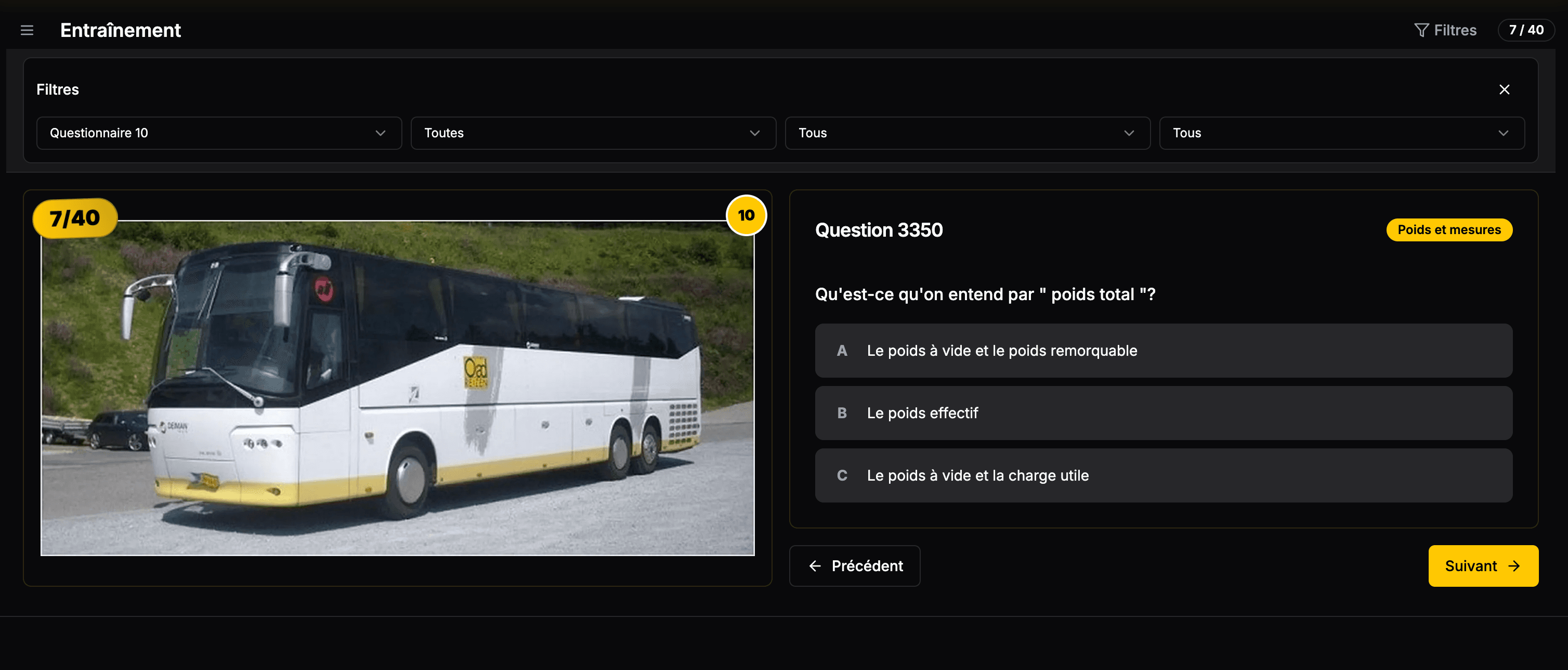Open the first Tous dropdown
Viewport: 1568px width, 670px height.
pos(967,133)
